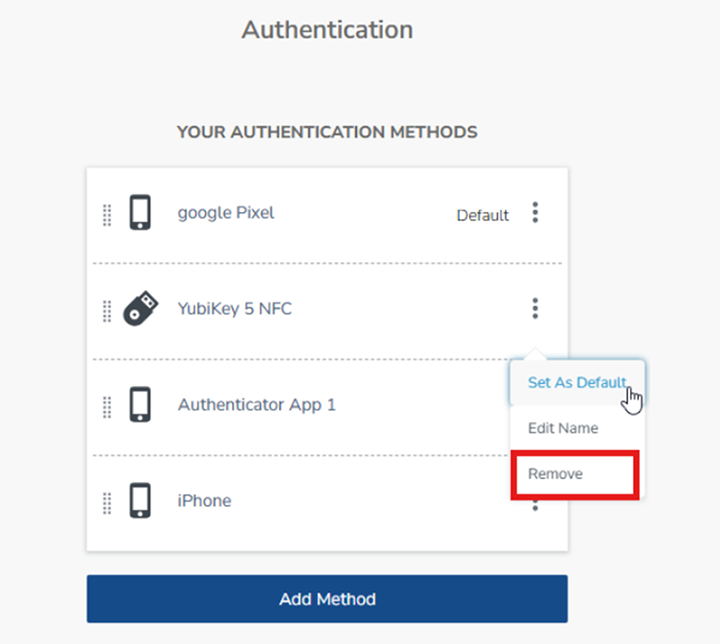Choose Set As Default from menu
The image size is (720, 644).
click(x=576, y=383)
